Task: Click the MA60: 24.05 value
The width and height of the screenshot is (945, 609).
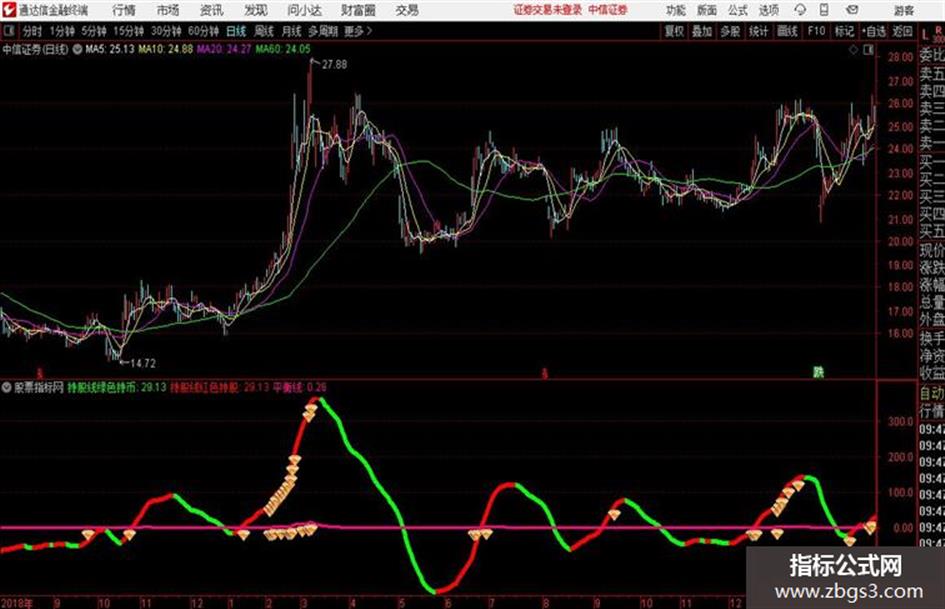Action: pyautogui.click(x=283, y=49)
